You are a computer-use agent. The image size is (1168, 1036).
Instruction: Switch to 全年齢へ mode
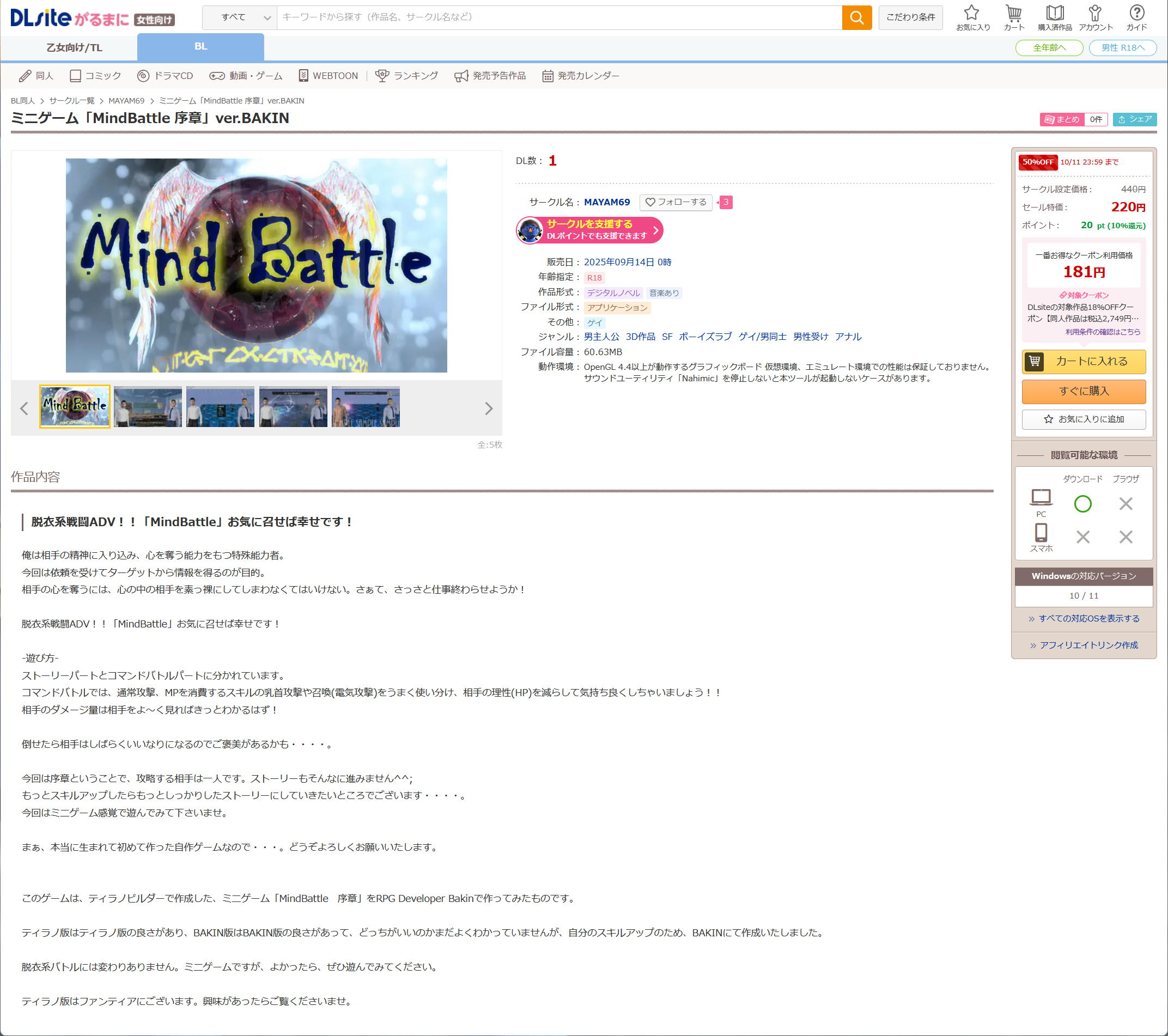(x=1049, y=47)
